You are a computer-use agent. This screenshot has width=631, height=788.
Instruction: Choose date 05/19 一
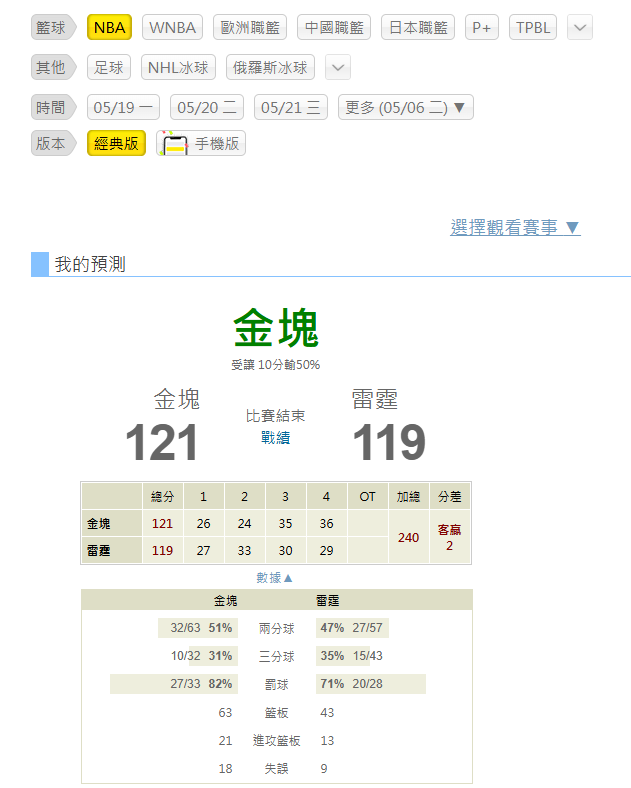tap(123, 108)
